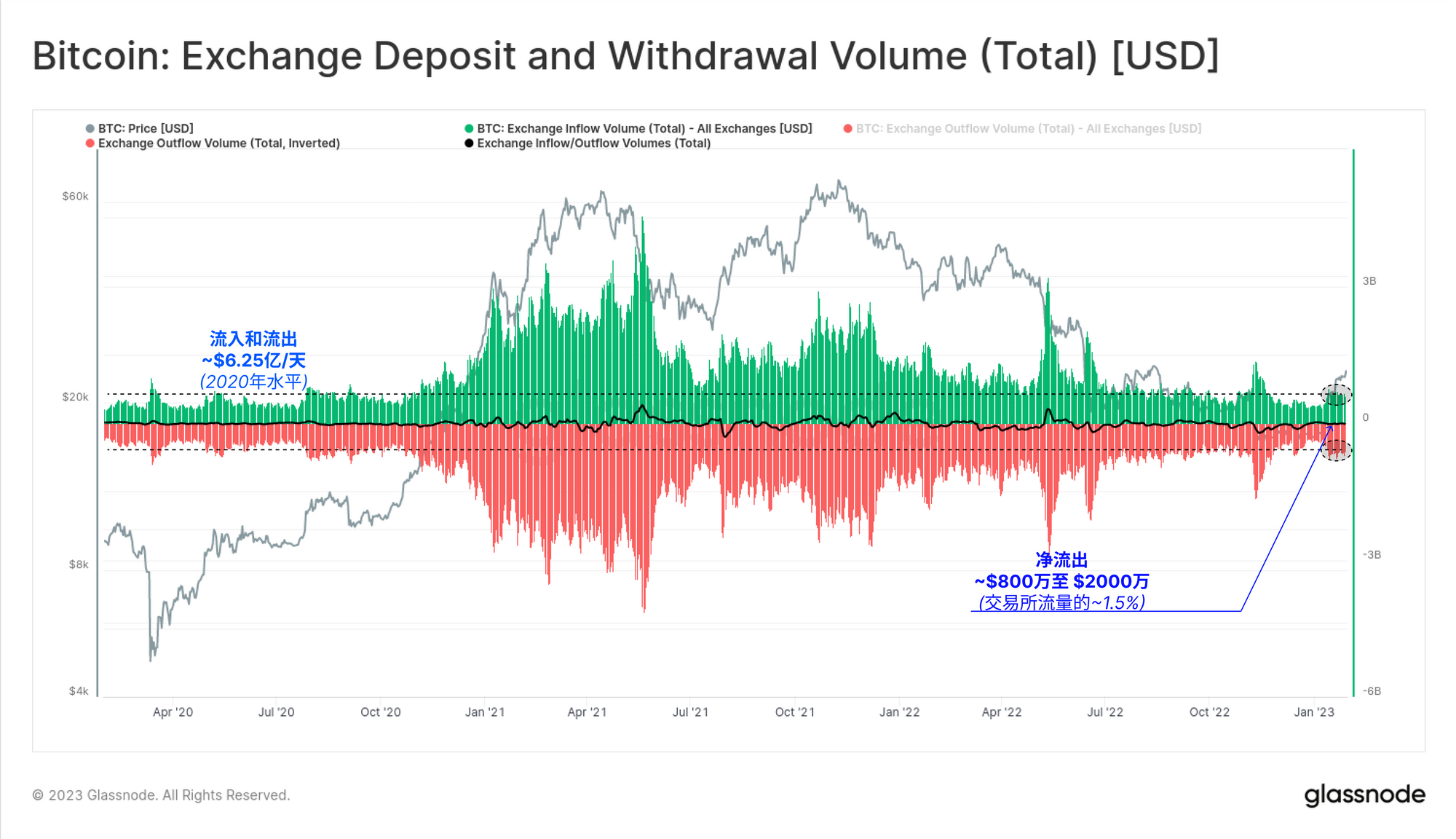Image resolution: width=1456 pixels, height=839 pixels.
Task: Toggle Exchange Outflow Volume (Total, Inverted) legend
Action: coord(218,143)
